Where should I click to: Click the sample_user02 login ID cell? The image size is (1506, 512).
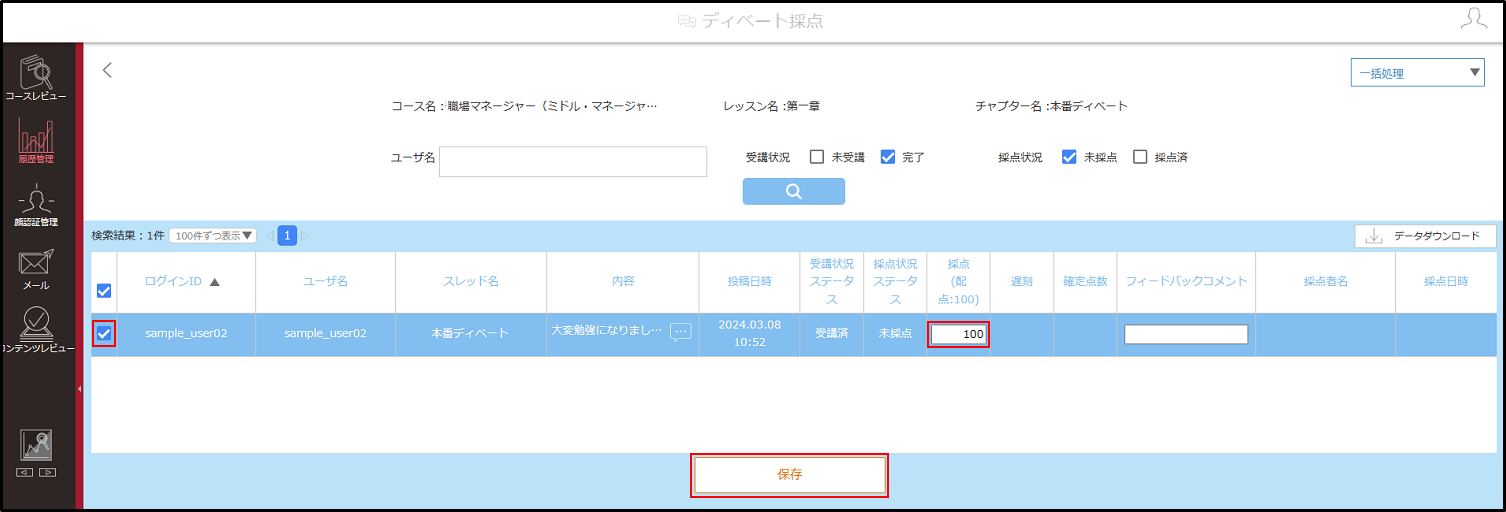click(186, 333)
